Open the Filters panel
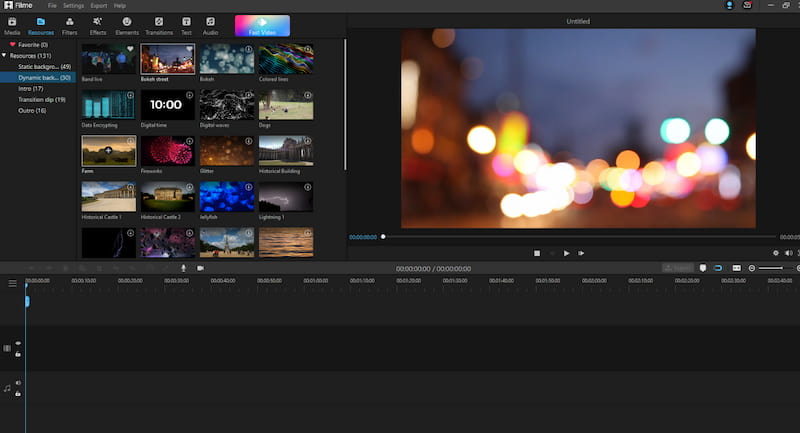Screen dimensions: 800x433 pos(69,22)
